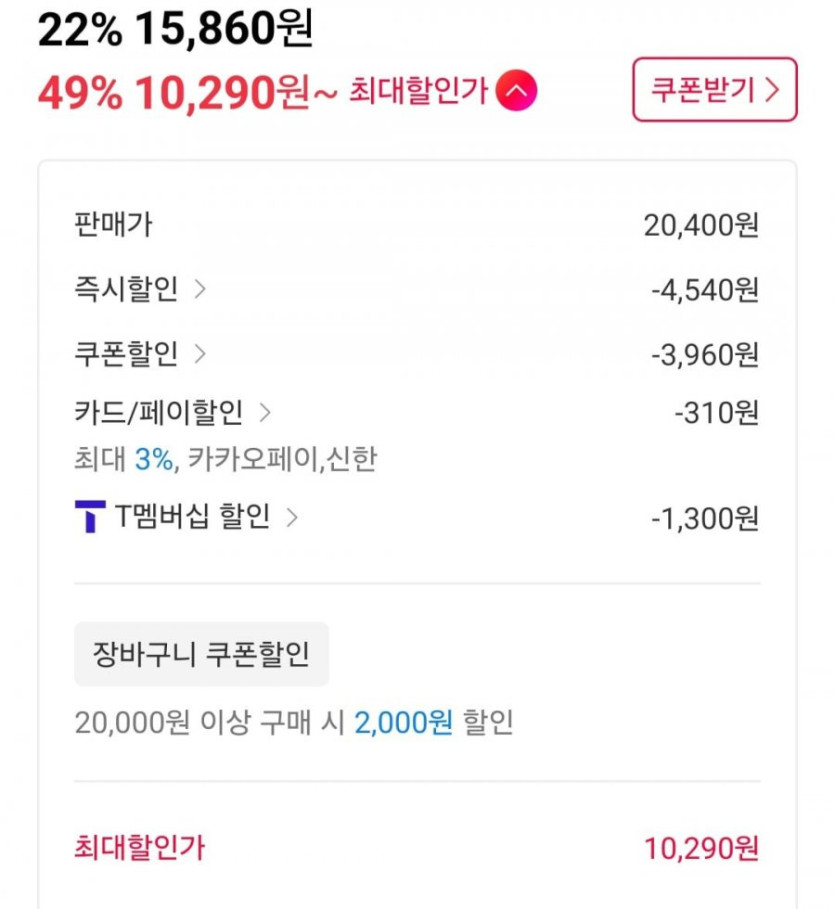Viewport: 835px width, 909px height.
Task: Tap the 장바구니 쿠폰할인 button
Action: [x=201, y=654]
